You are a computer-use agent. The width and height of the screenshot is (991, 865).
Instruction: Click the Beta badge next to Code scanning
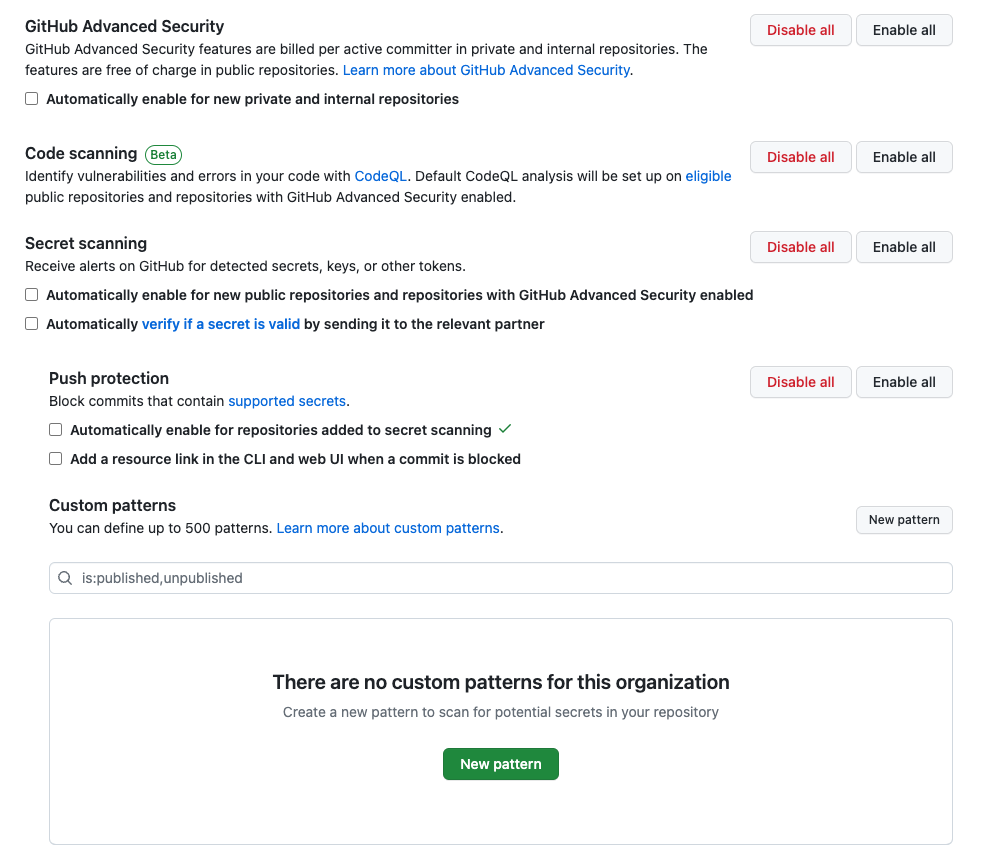164,154
